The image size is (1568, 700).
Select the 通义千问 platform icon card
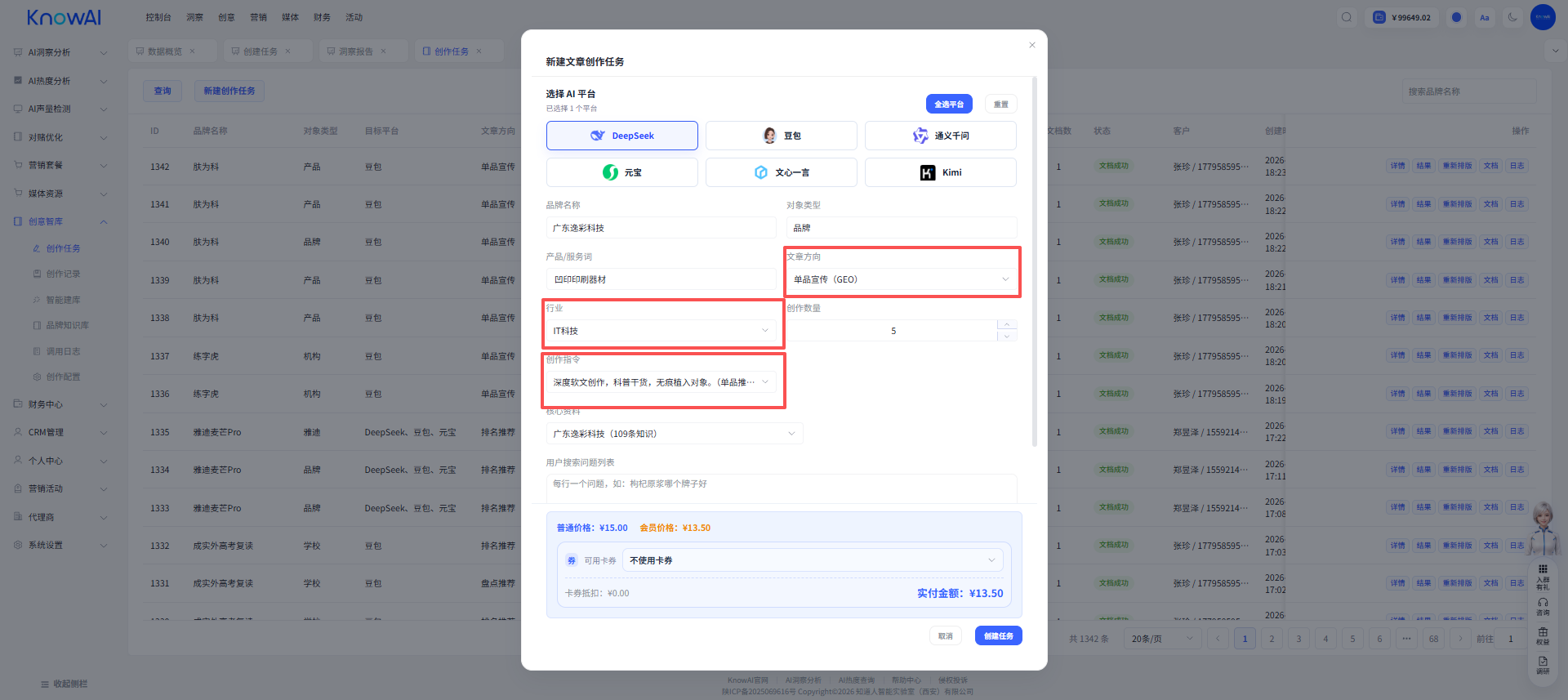[940, 136]
